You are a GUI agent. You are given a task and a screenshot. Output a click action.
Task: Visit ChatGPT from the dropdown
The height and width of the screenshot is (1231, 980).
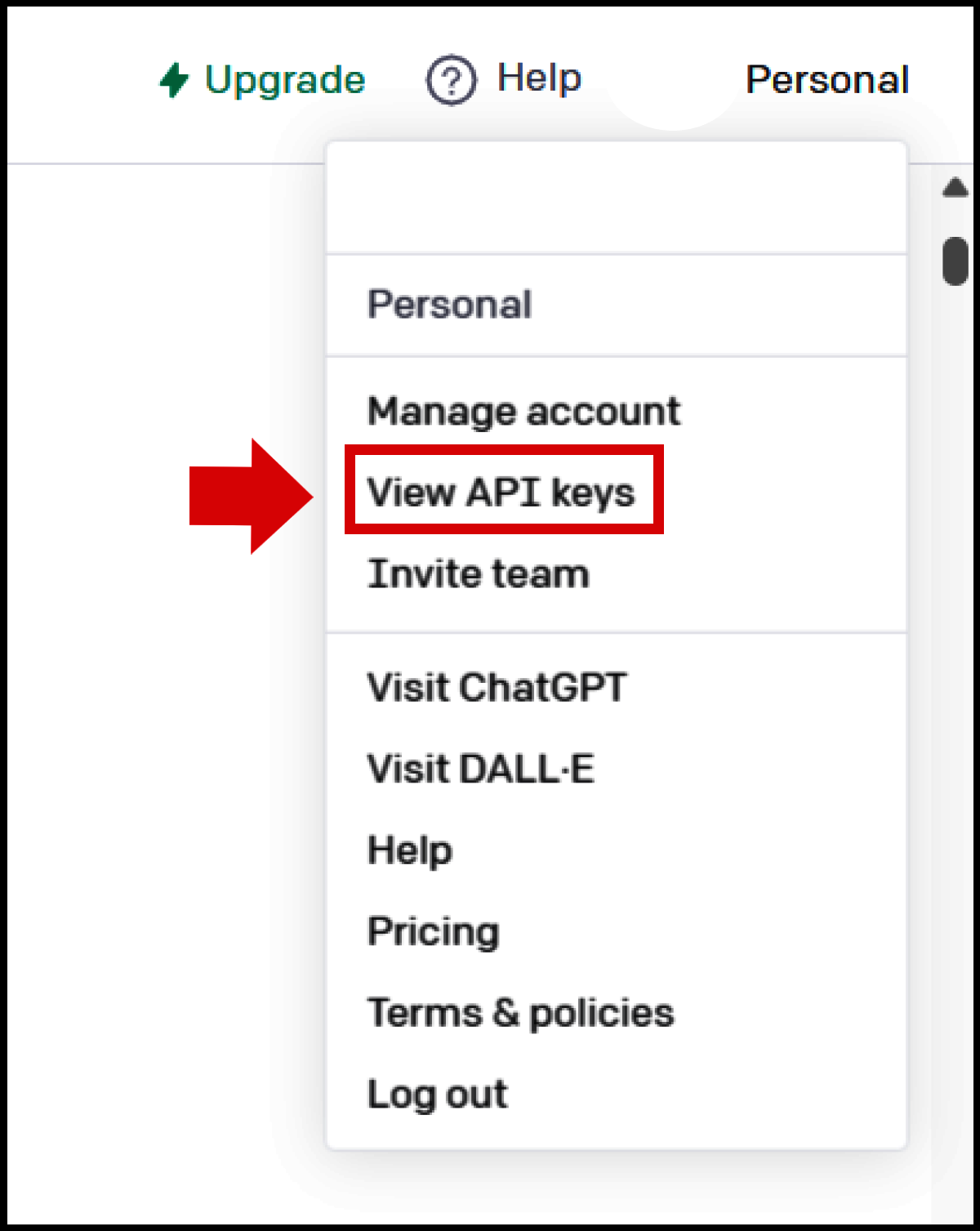click(497, 687)
